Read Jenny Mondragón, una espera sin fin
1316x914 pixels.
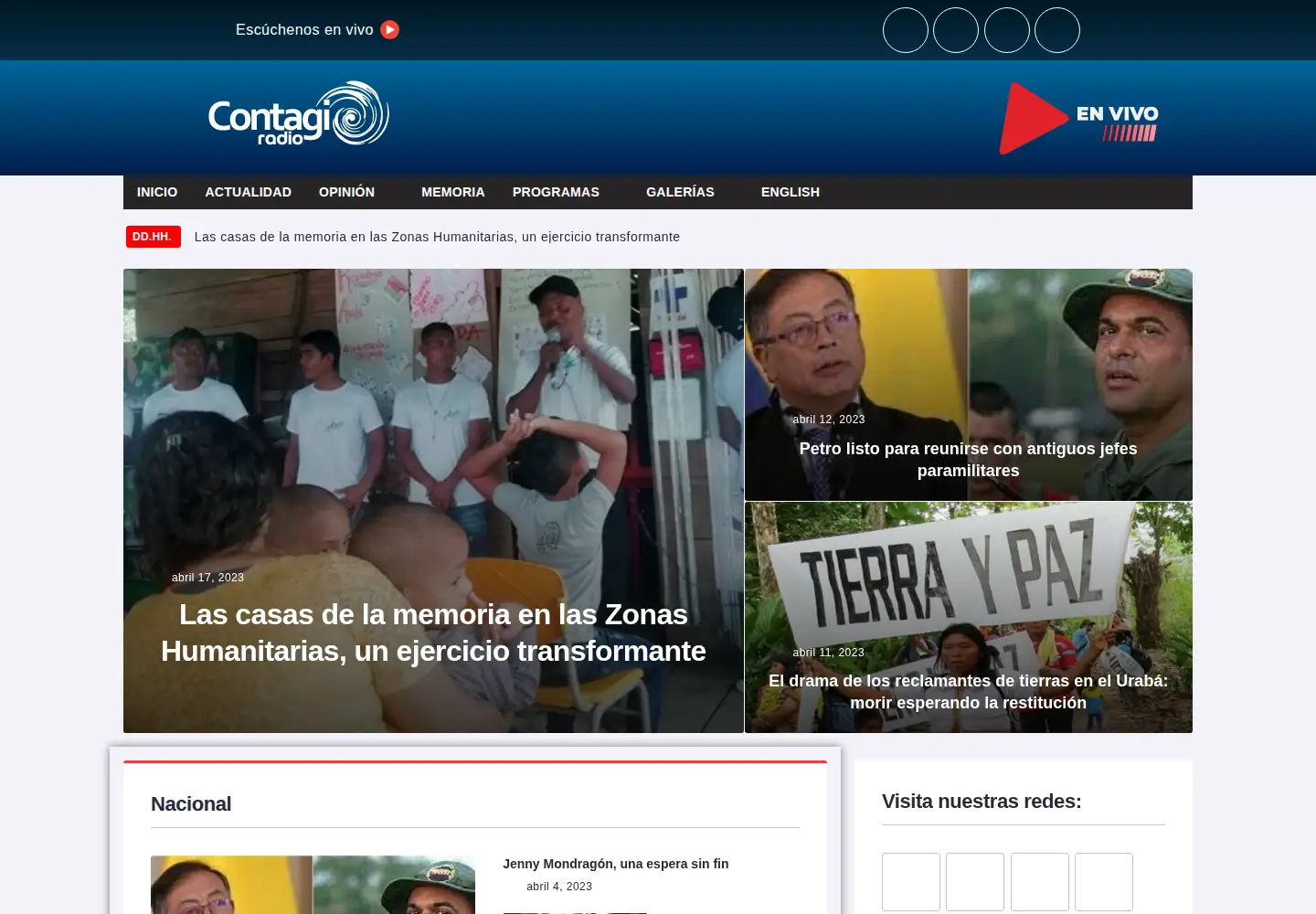pos(616,864)
